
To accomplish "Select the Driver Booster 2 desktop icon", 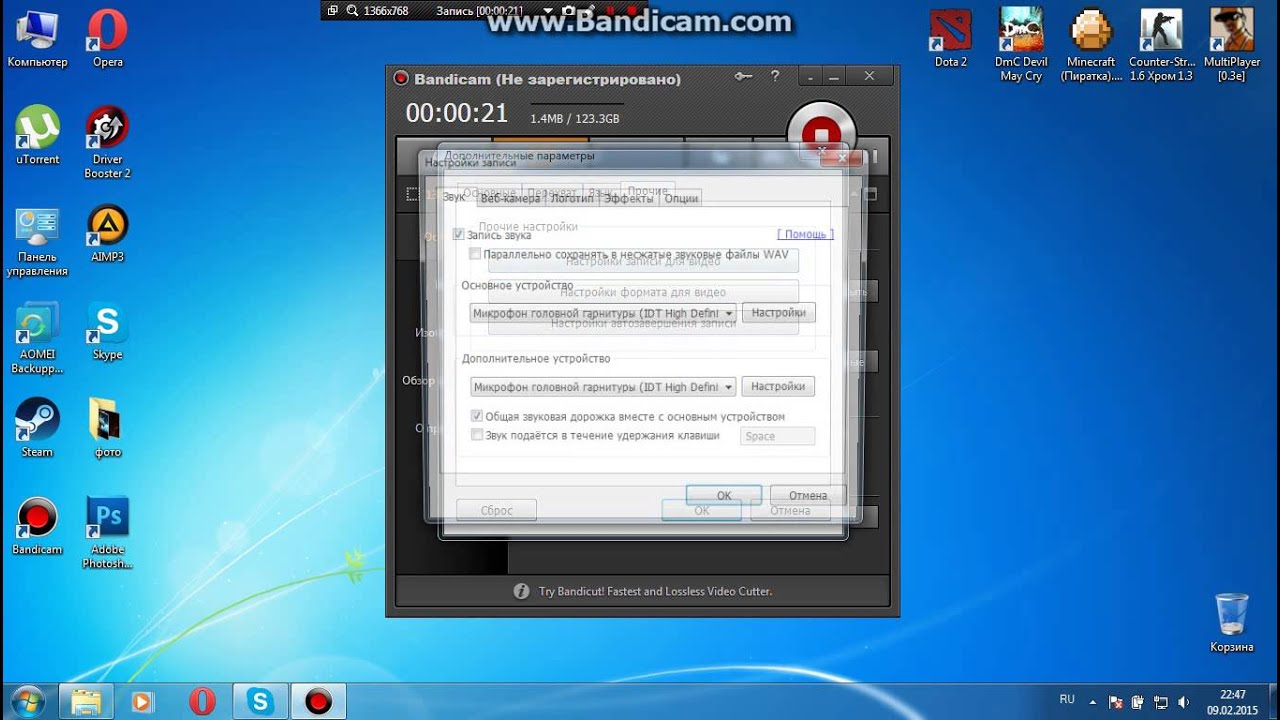I will (x=108, y=142).
